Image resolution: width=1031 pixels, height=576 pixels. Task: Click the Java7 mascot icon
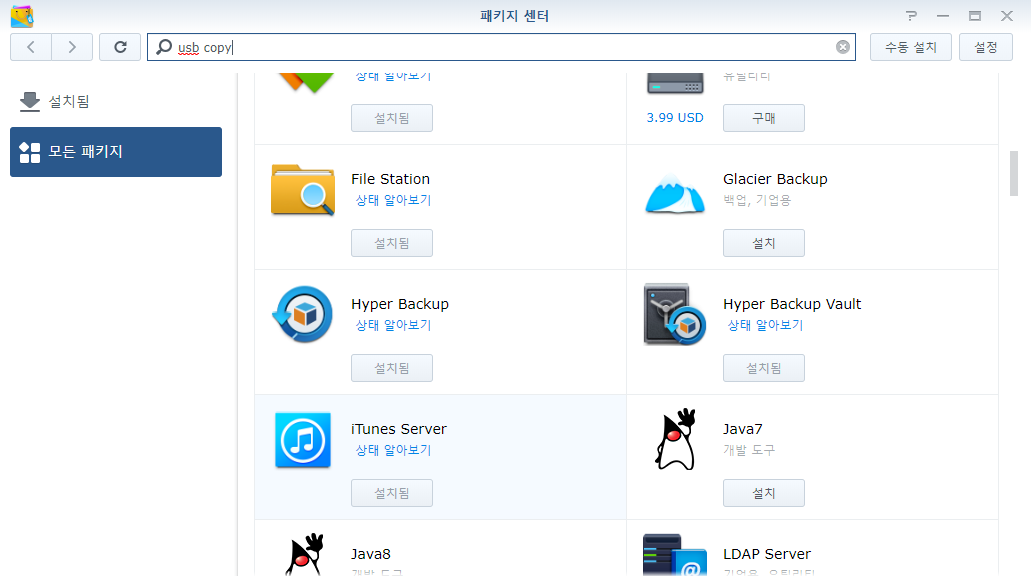(x=676, y=439)
